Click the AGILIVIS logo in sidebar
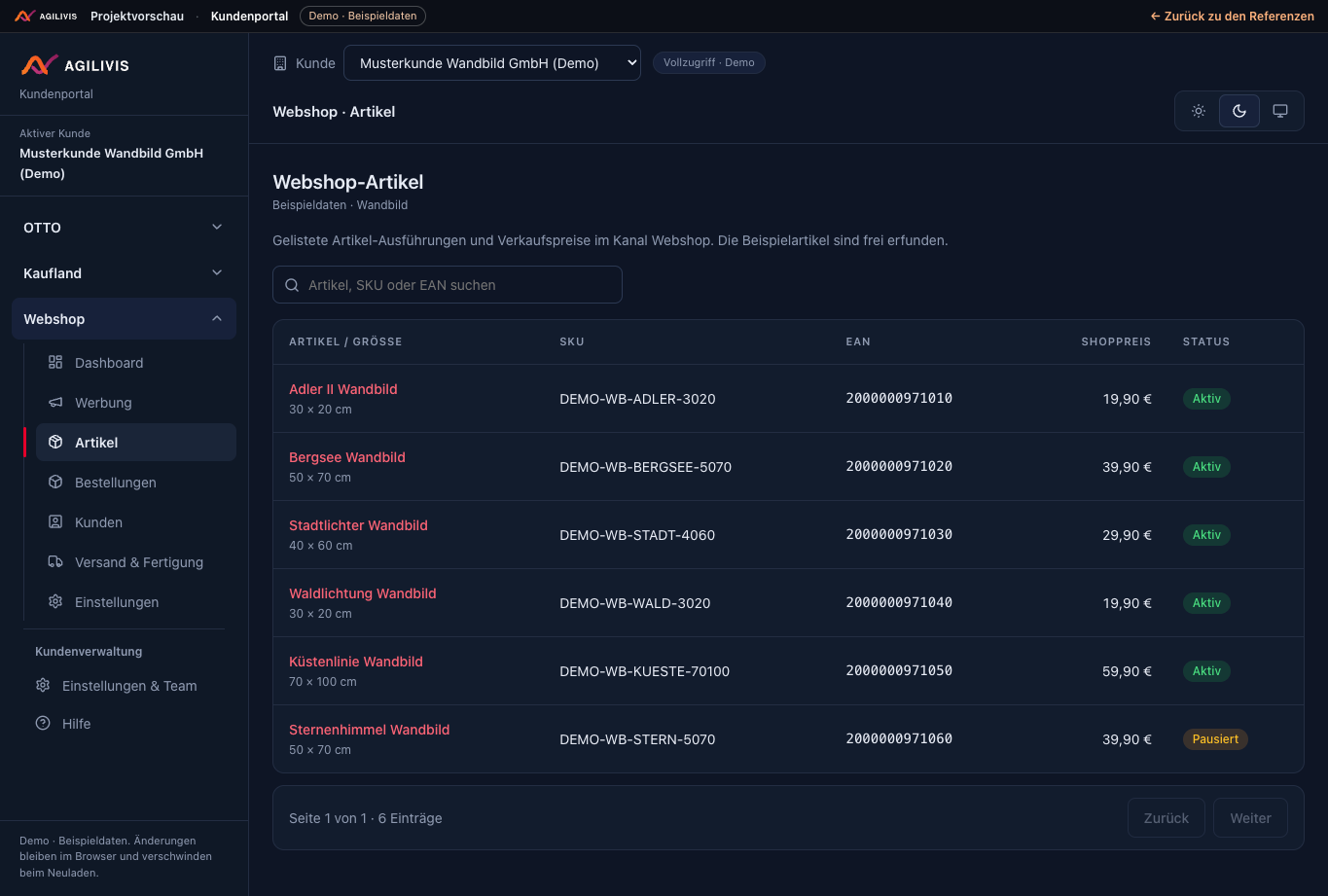 75,65
